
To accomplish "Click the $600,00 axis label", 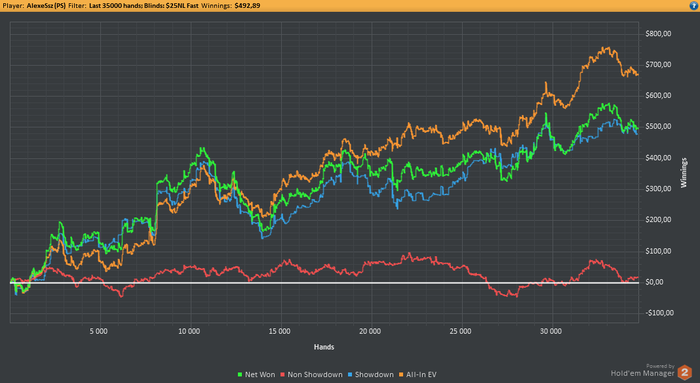I will 658,96.
